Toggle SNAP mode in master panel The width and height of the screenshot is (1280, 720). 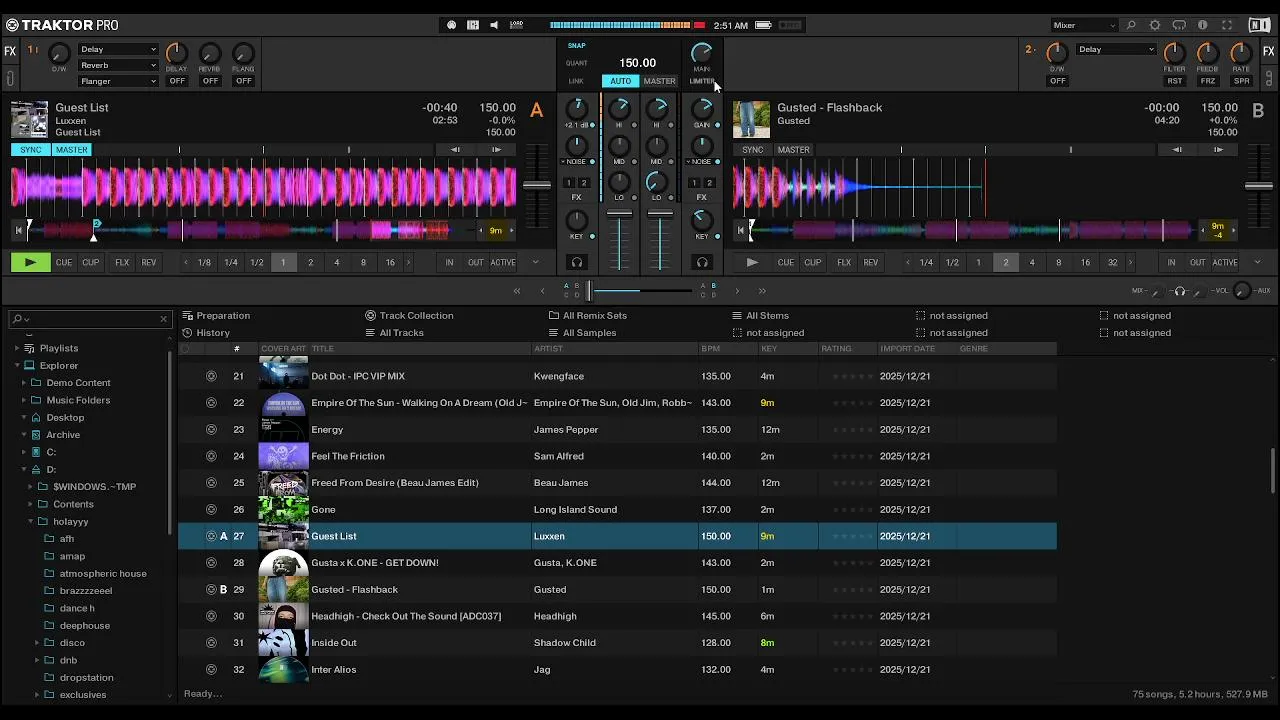577,45
